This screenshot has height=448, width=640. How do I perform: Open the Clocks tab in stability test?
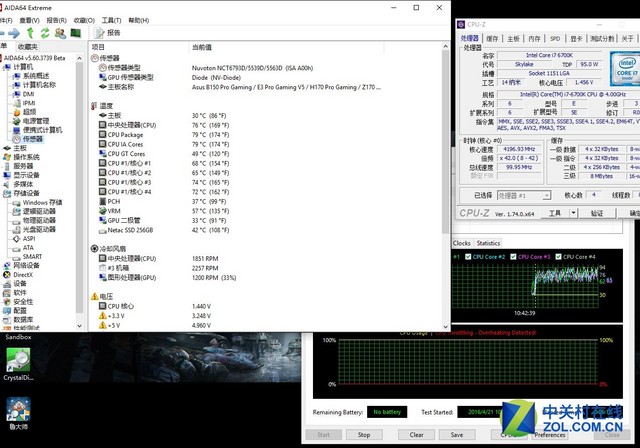click(462, 243)
